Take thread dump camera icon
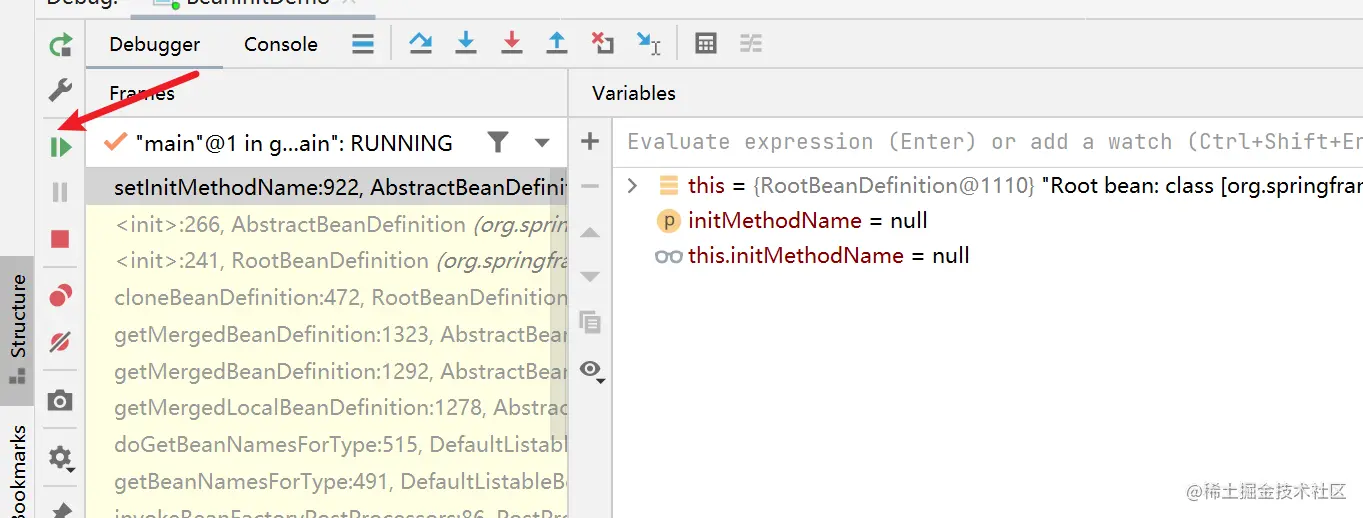The width and height of the screenshot is (1363, 518). point(60,401)
